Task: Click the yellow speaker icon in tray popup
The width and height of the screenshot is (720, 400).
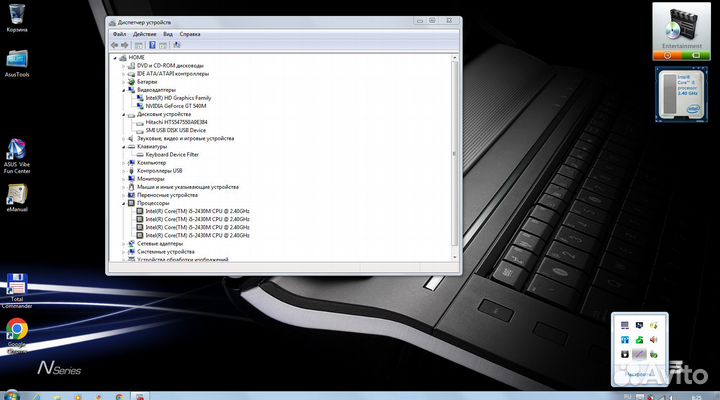Action: tap(653, 326)
